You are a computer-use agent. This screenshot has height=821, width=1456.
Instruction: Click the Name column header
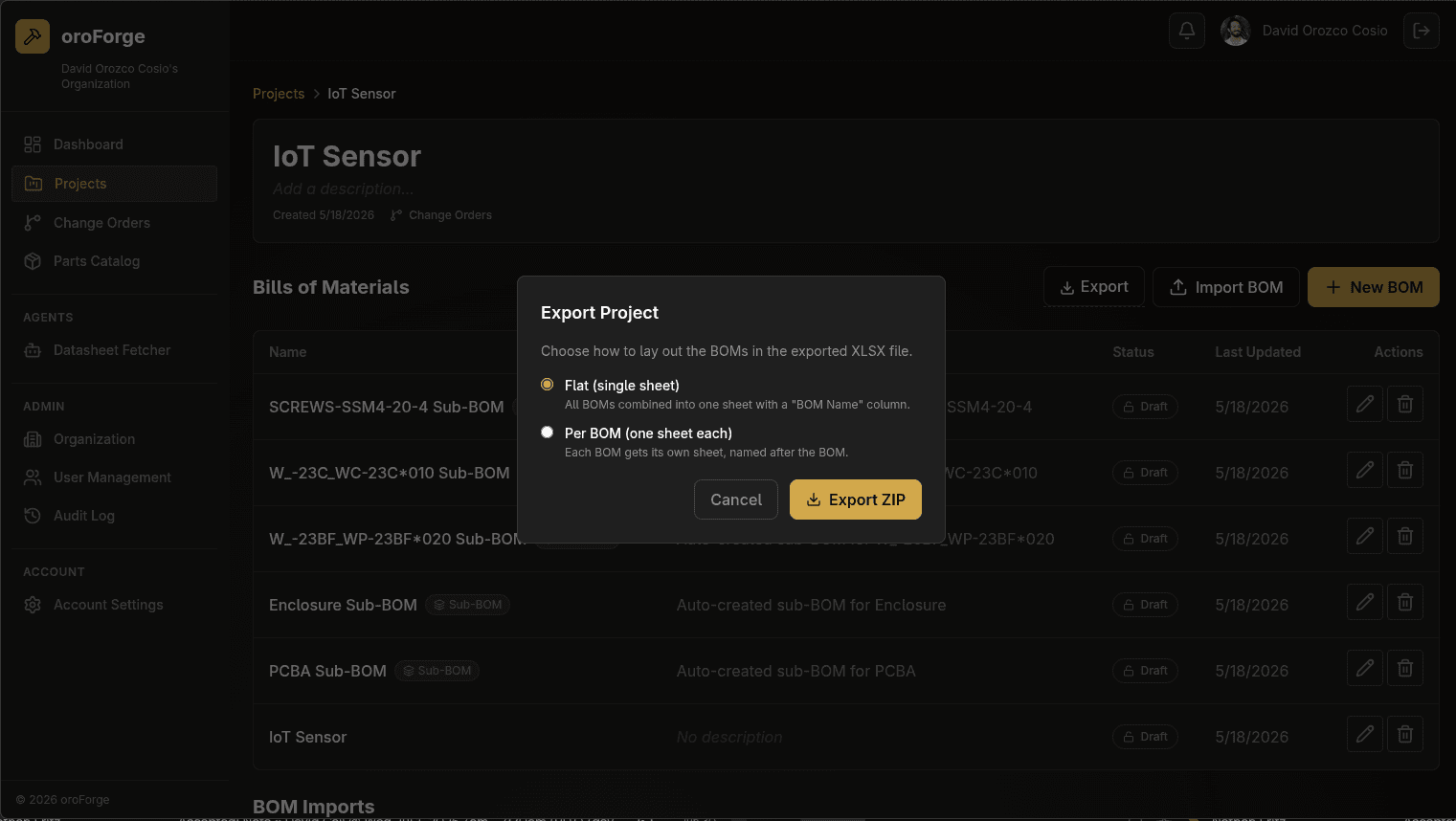(x=287, y=352)
